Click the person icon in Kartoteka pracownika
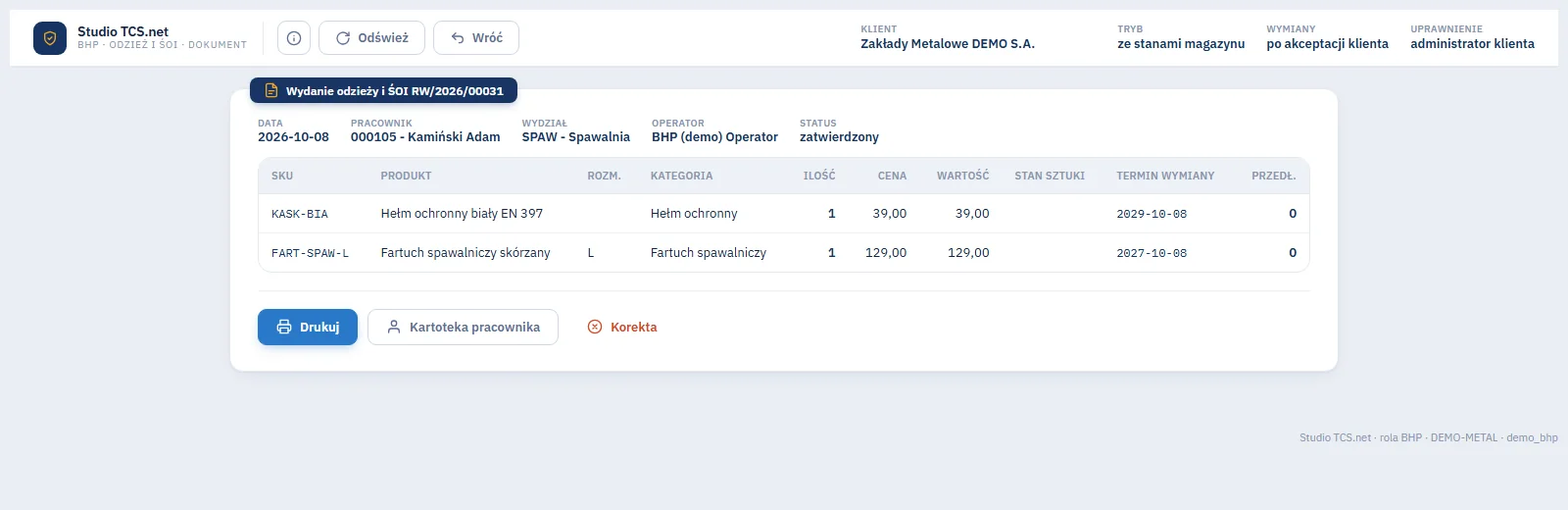This screenshot has width=1568, height=510. tap(394, 327)
